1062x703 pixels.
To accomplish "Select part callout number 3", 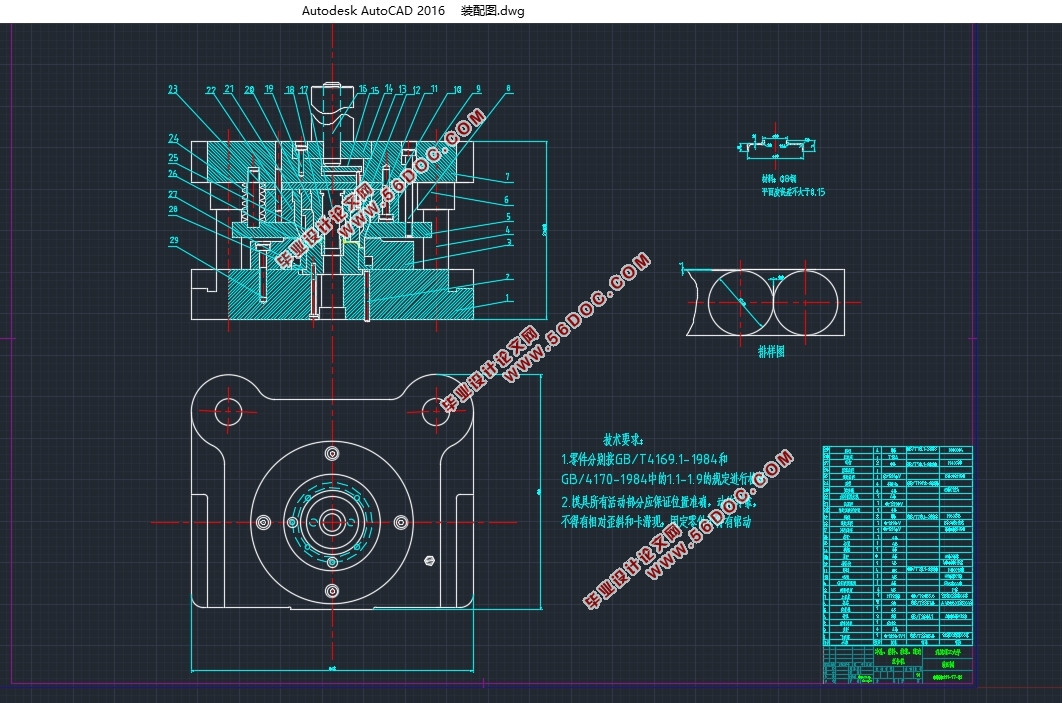I will point(509,242).
